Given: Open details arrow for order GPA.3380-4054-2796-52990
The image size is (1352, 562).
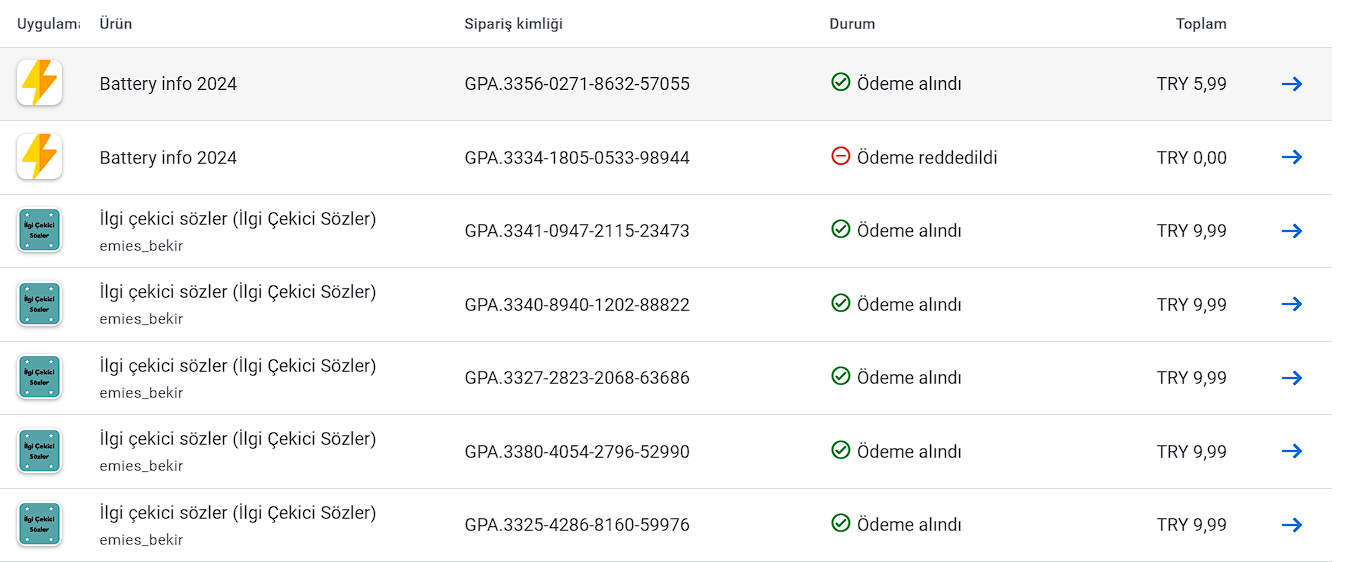Looking at the screenshot, I should [1291, 451].
